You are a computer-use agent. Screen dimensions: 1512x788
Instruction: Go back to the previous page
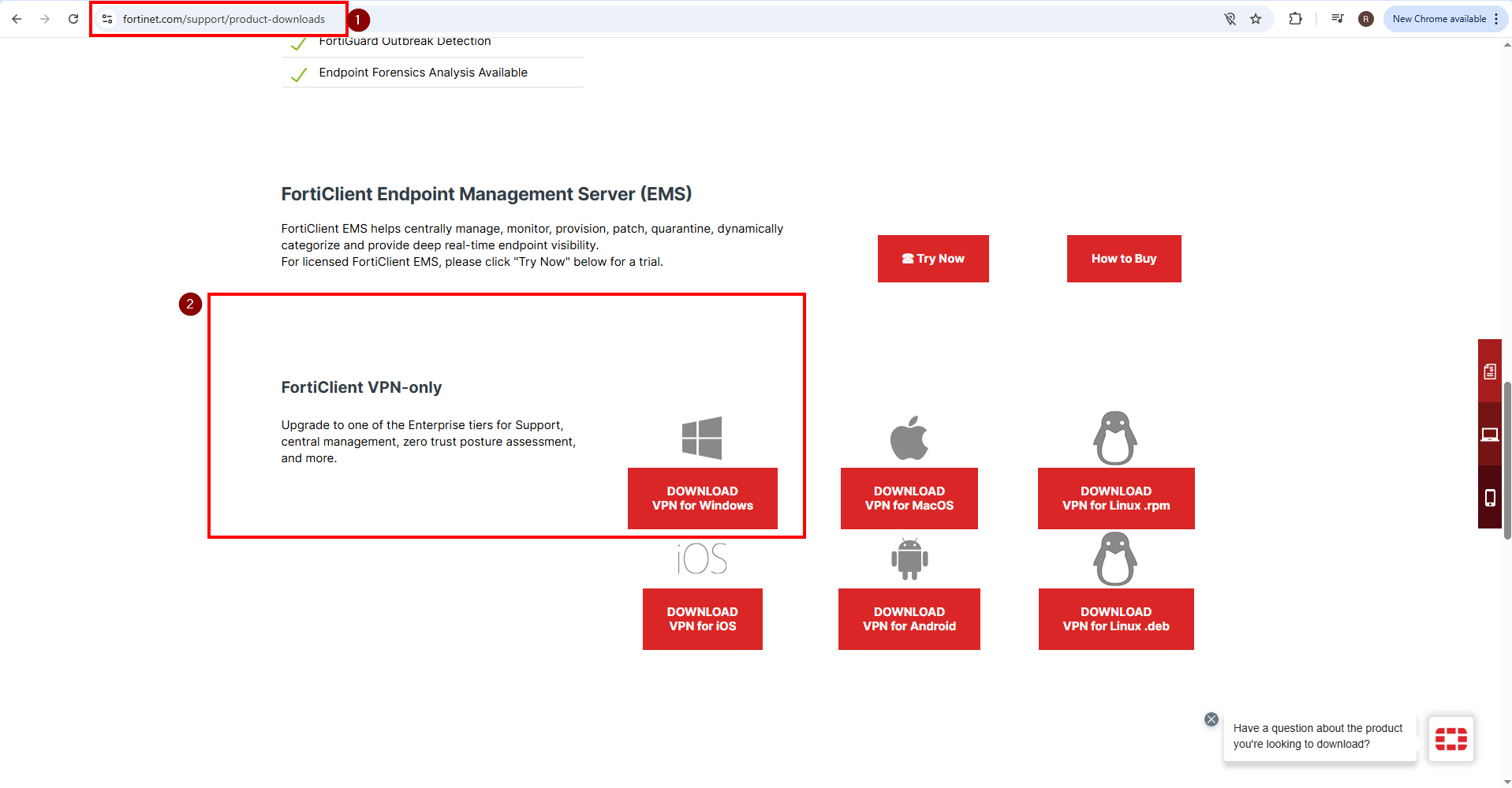point(17,19)
